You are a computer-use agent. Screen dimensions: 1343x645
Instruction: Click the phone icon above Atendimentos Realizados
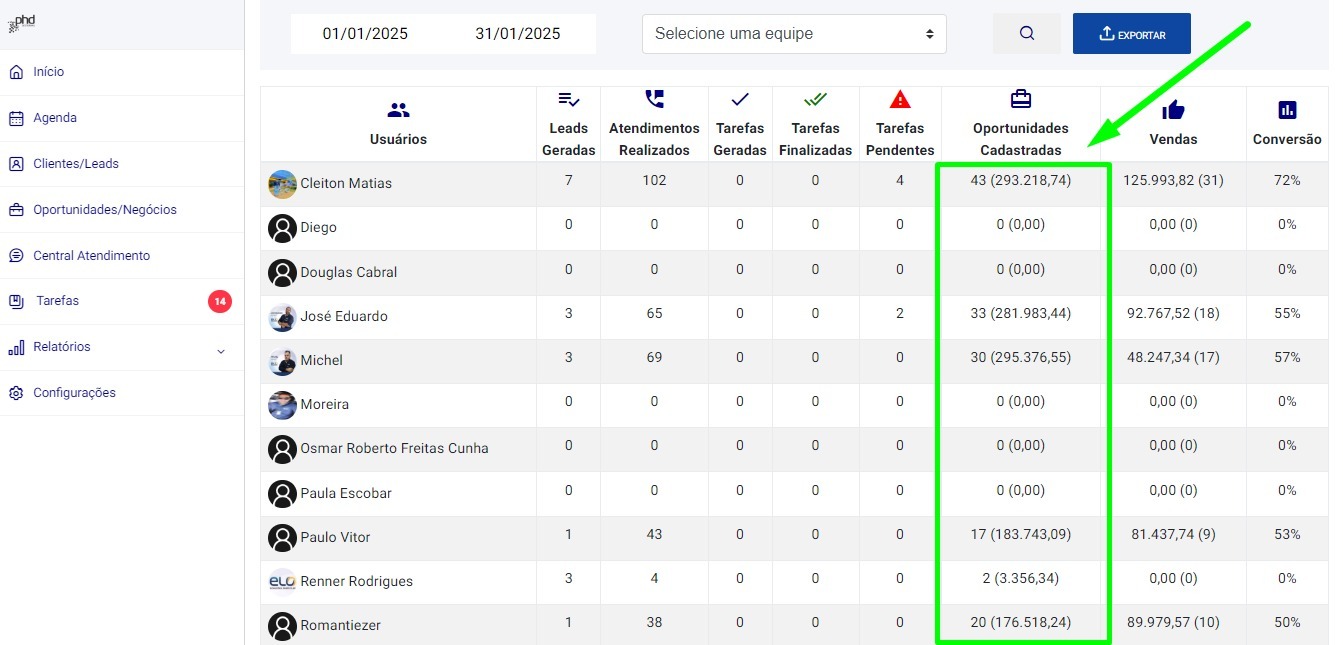[654, 99]
